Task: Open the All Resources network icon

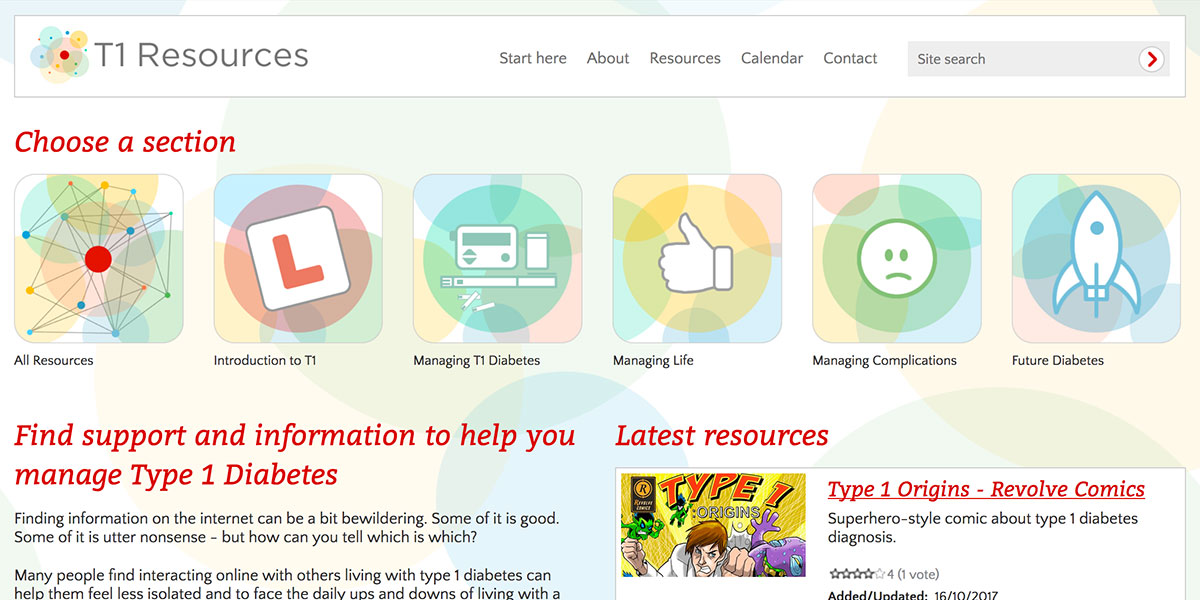Action: tap(99, 259)
